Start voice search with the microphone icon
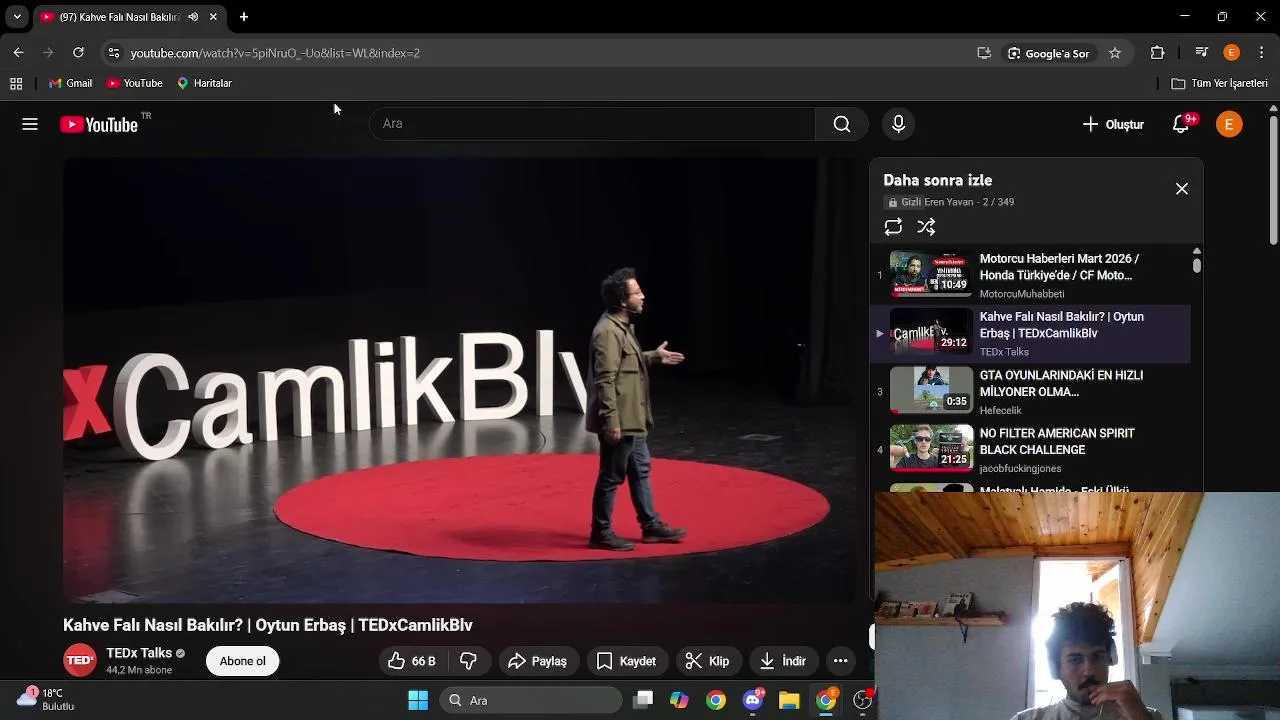The image size is (1280, 720). [898, 124]
